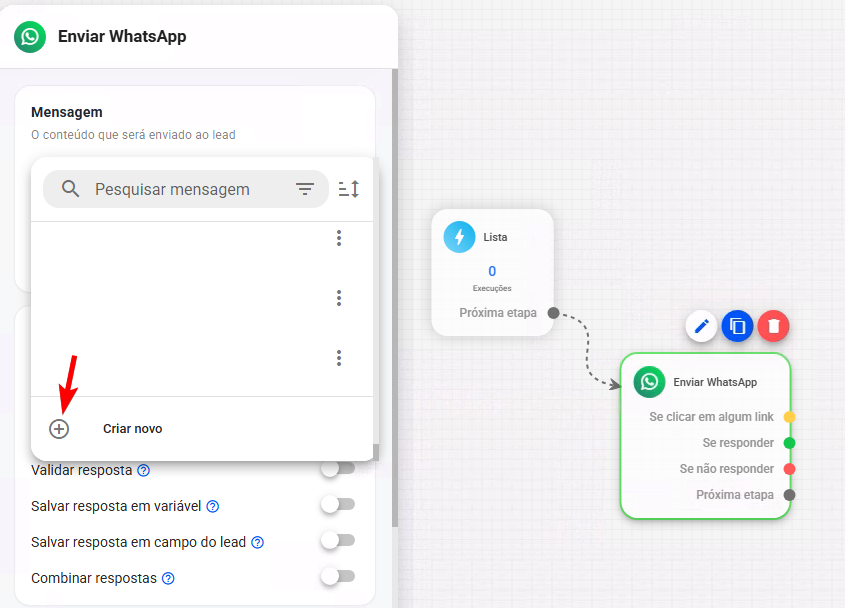
Task: Open help for Salvar resposta em variável
Action: click(213, 507)
